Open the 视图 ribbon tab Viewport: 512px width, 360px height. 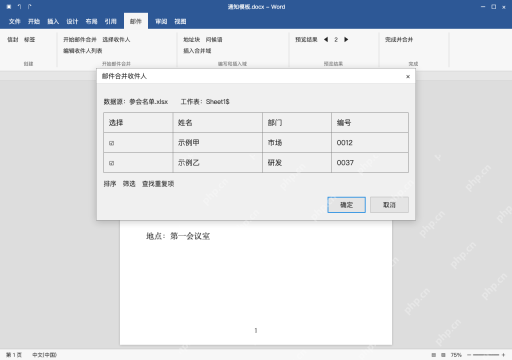point(180,22)
